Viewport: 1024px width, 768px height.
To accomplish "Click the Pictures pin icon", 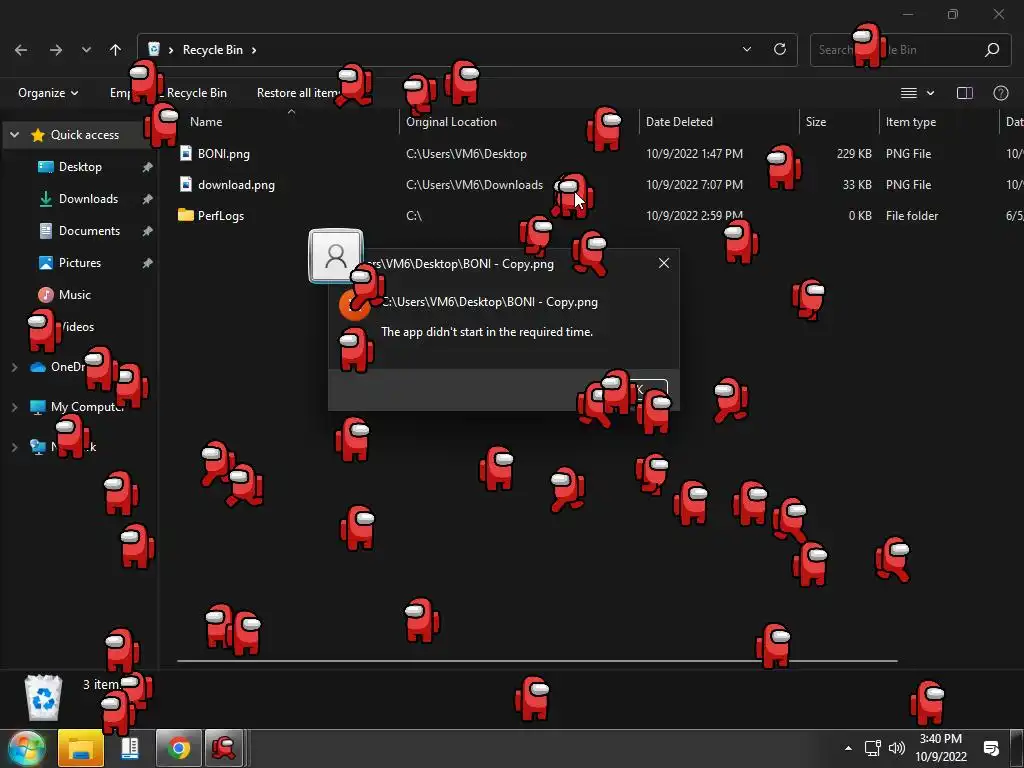I will [x=148, y=263].
